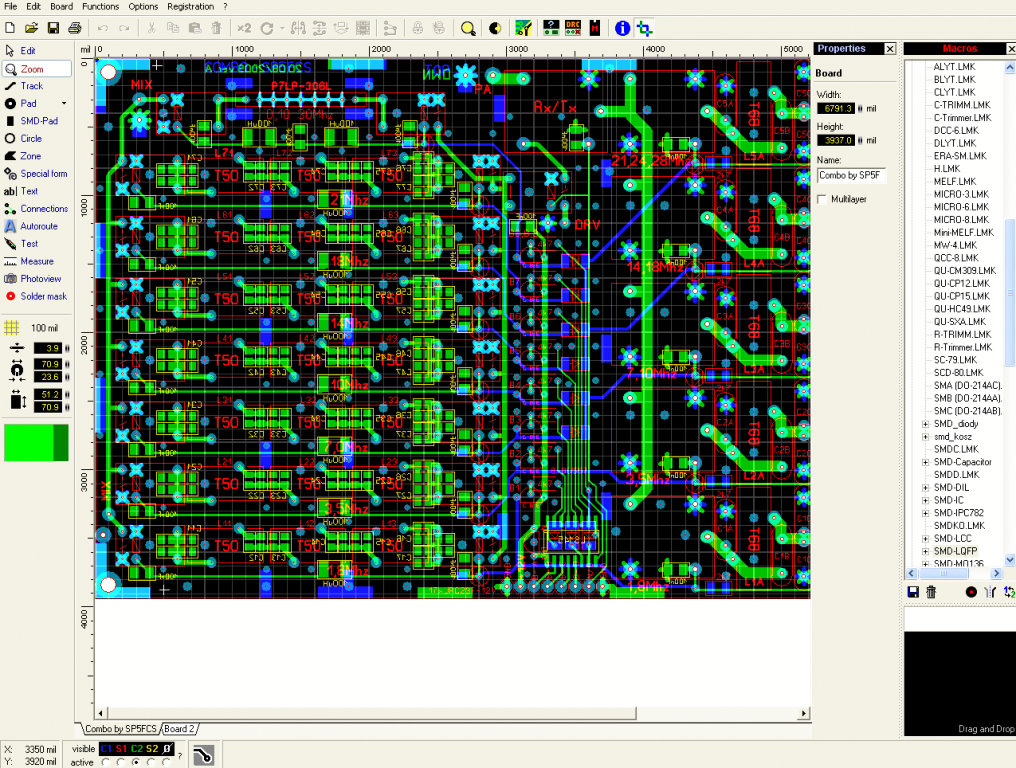Expand the SMD_diody macro folder
Screen dimensions: 1016x768
coord(925,424)
